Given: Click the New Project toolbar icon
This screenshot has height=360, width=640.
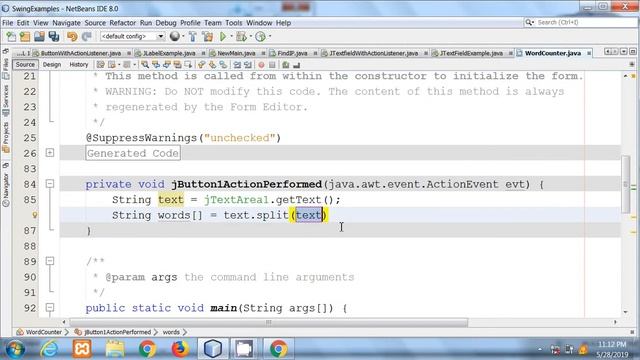Looking at the screenshot, I should (25, 37).
